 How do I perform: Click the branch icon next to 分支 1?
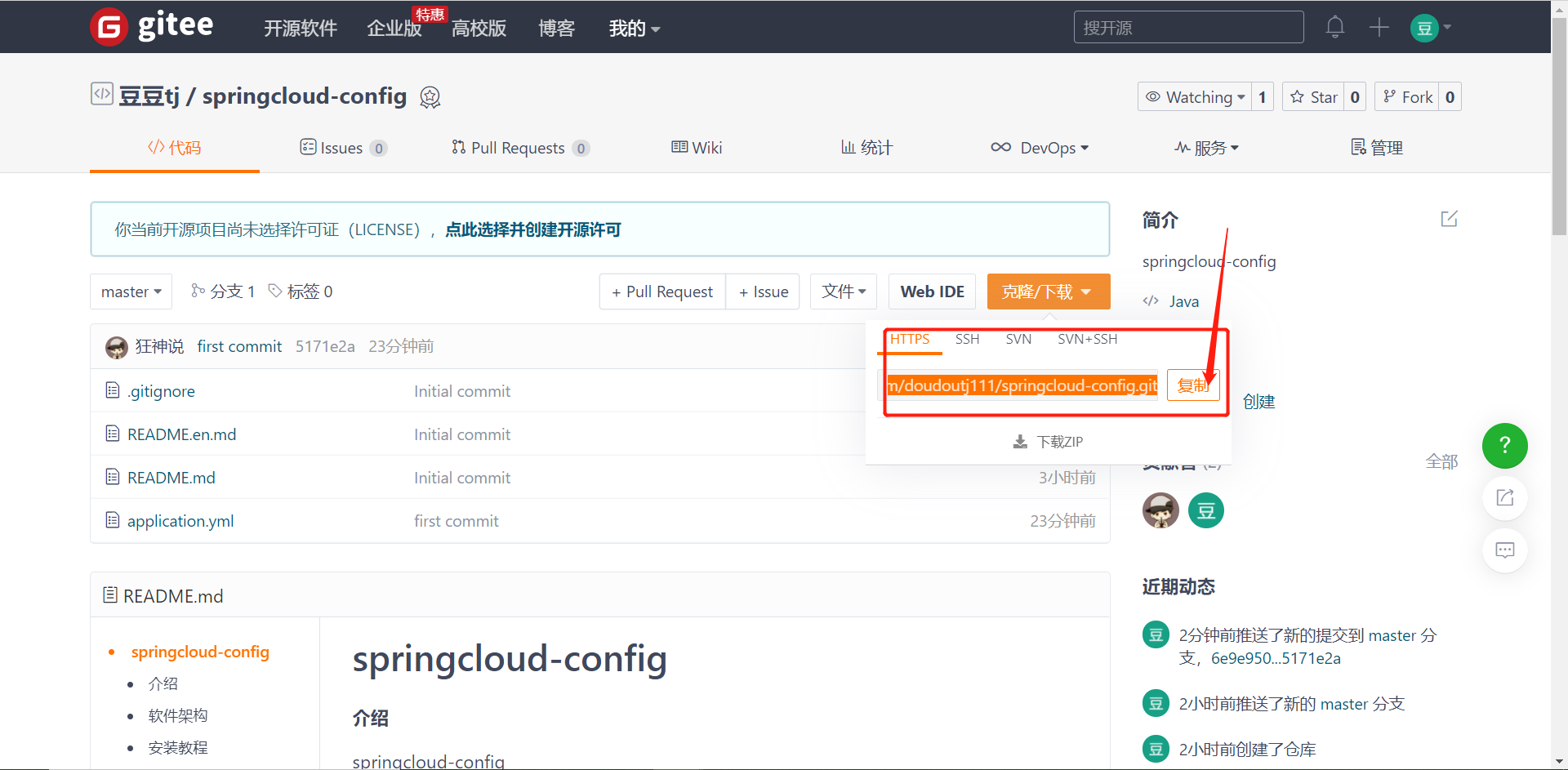pos(198,291)
